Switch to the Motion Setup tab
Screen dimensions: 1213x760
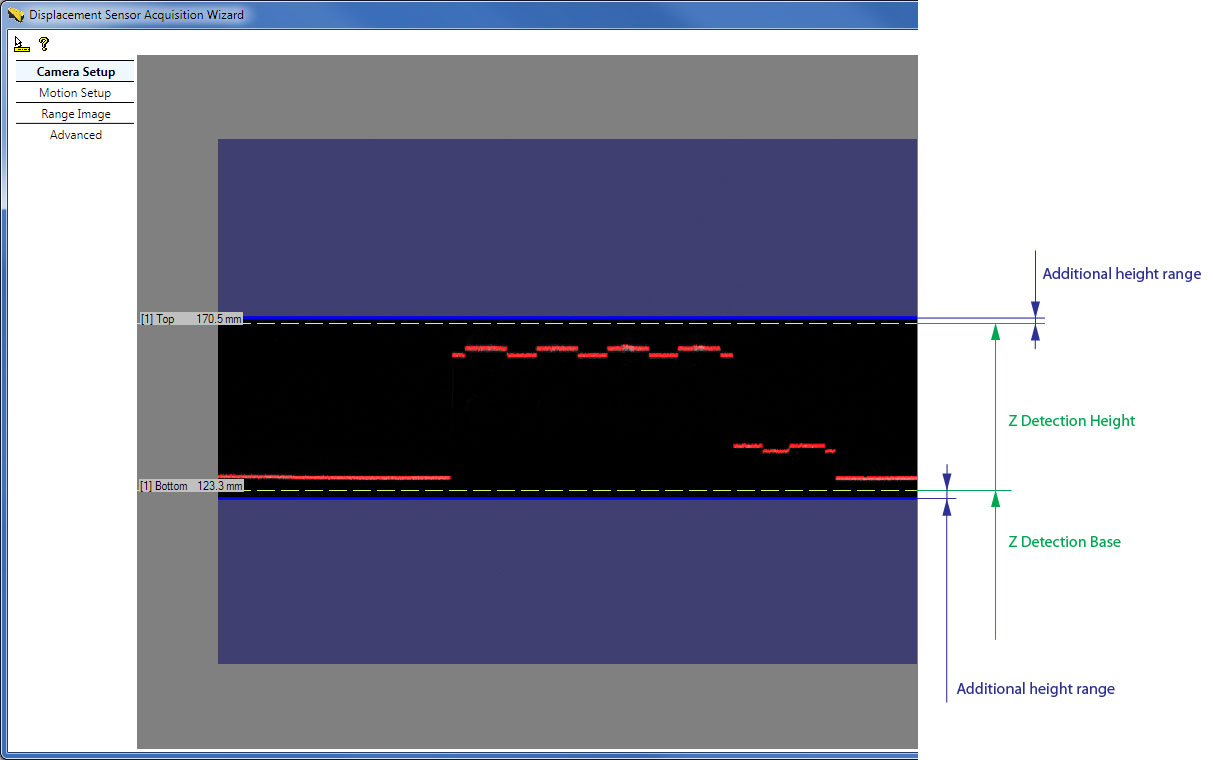coord(74,92)
